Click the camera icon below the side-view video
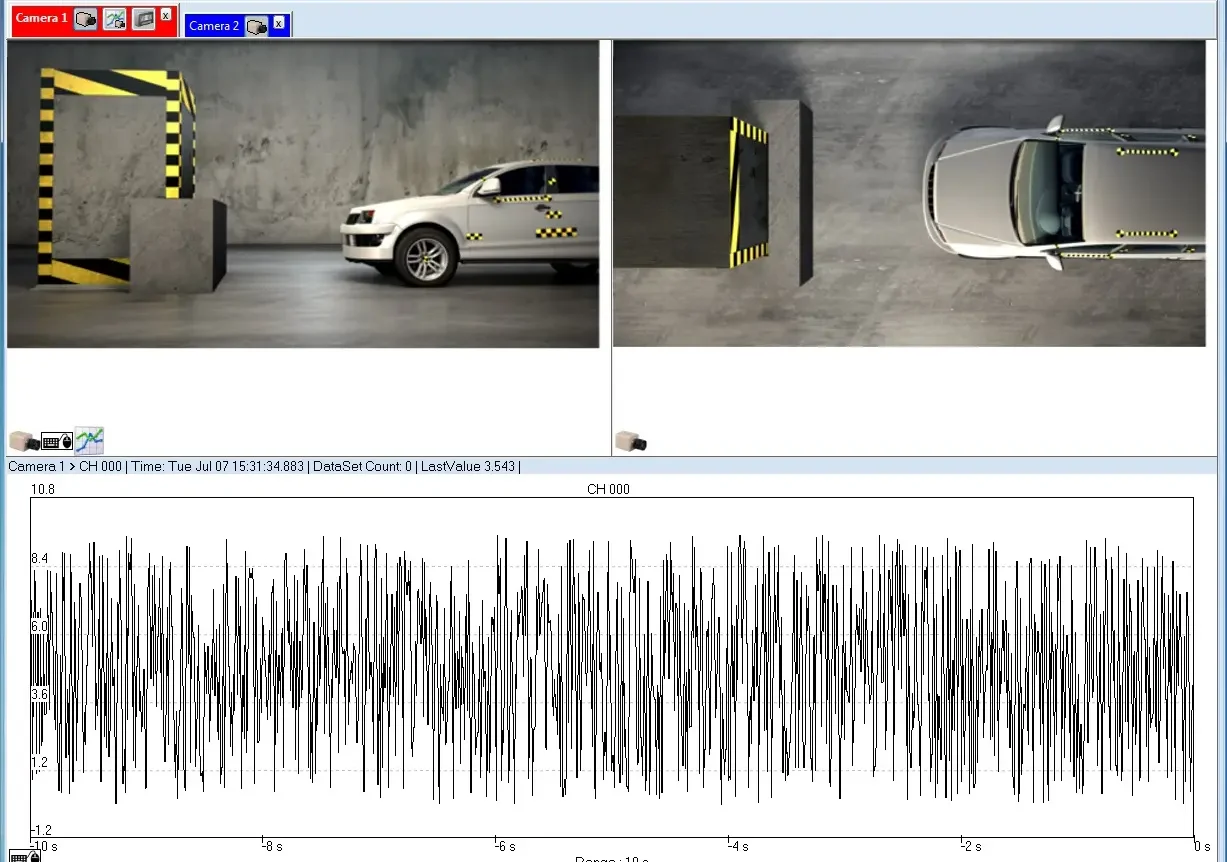This screenshot has width=1227, height=862. [x=24, y=440]
